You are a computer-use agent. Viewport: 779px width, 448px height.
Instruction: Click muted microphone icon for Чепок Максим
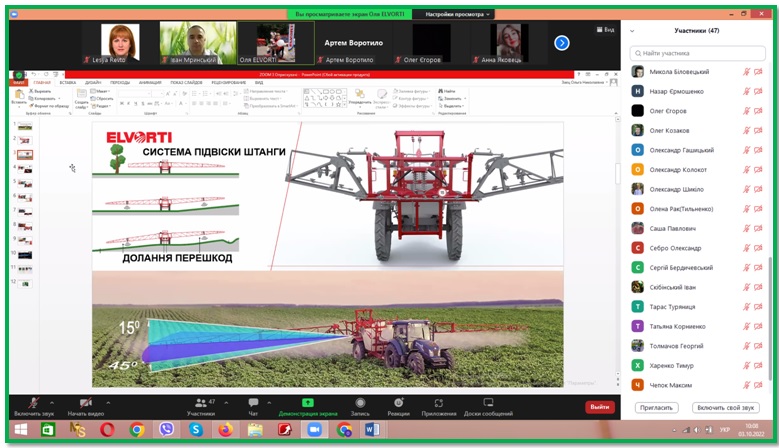pos(746,385)
